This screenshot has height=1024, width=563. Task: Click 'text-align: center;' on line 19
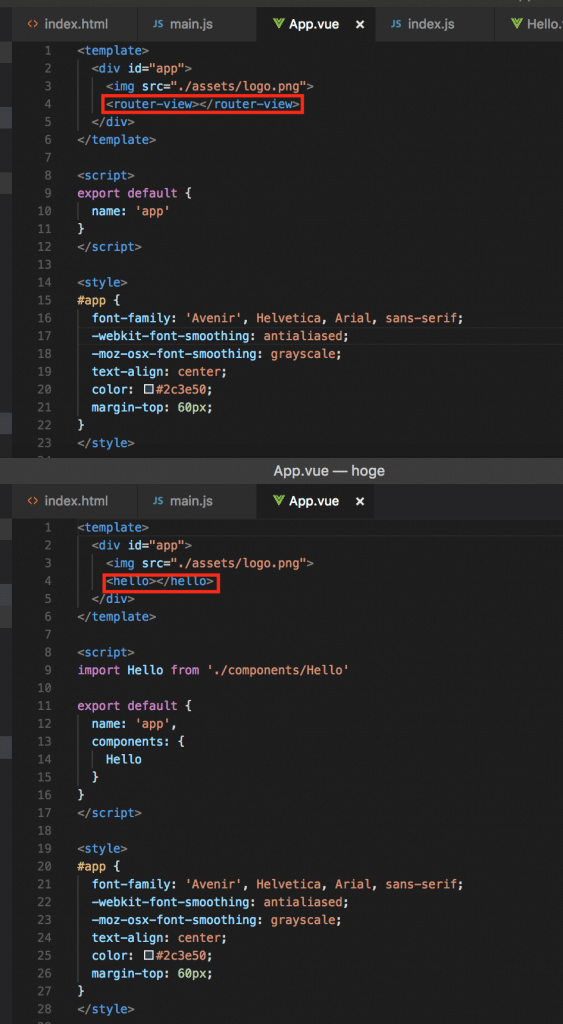pyautogui.click(x=159, y=372)
